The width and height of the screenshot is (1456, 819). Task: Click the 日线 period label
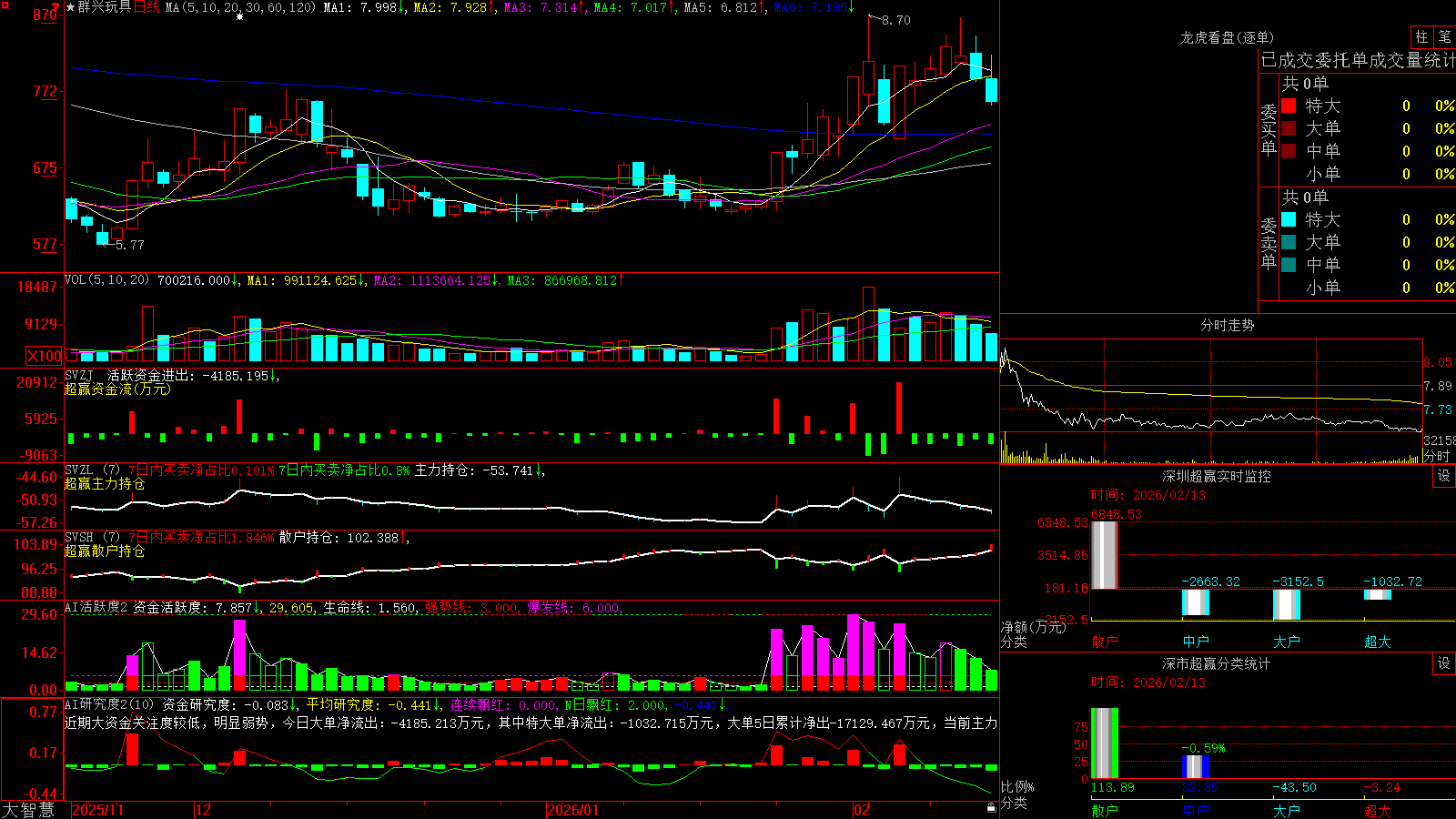tap(147, 7)
